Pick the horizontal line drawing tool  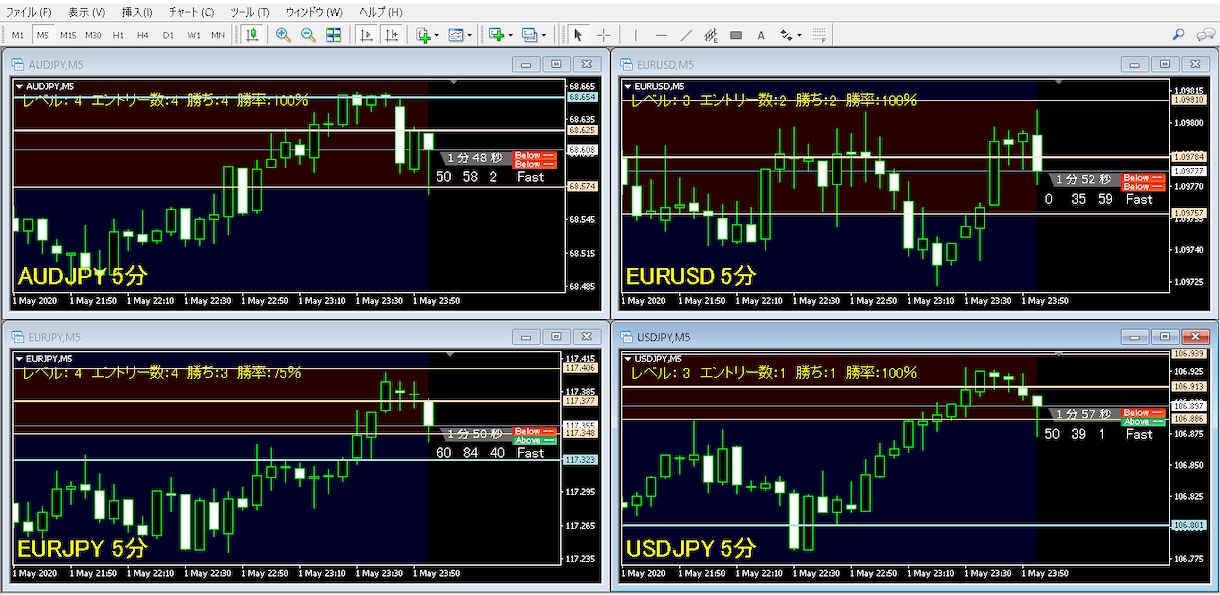pos(661,35)
